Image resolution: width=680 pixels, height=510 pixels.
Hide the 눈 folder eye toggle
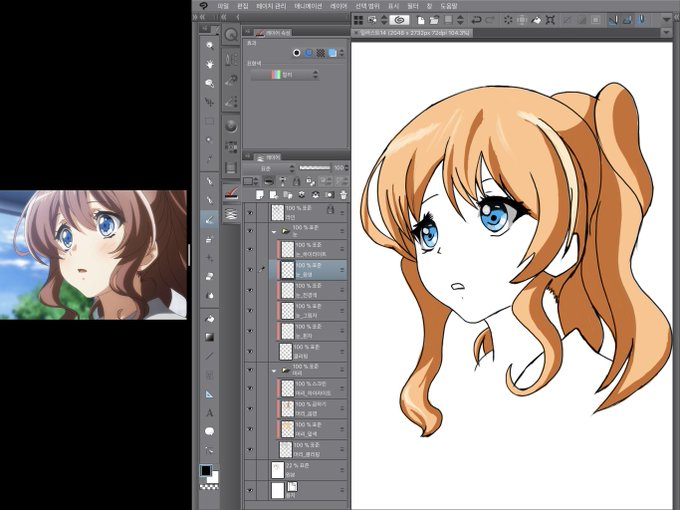point(250,231)
